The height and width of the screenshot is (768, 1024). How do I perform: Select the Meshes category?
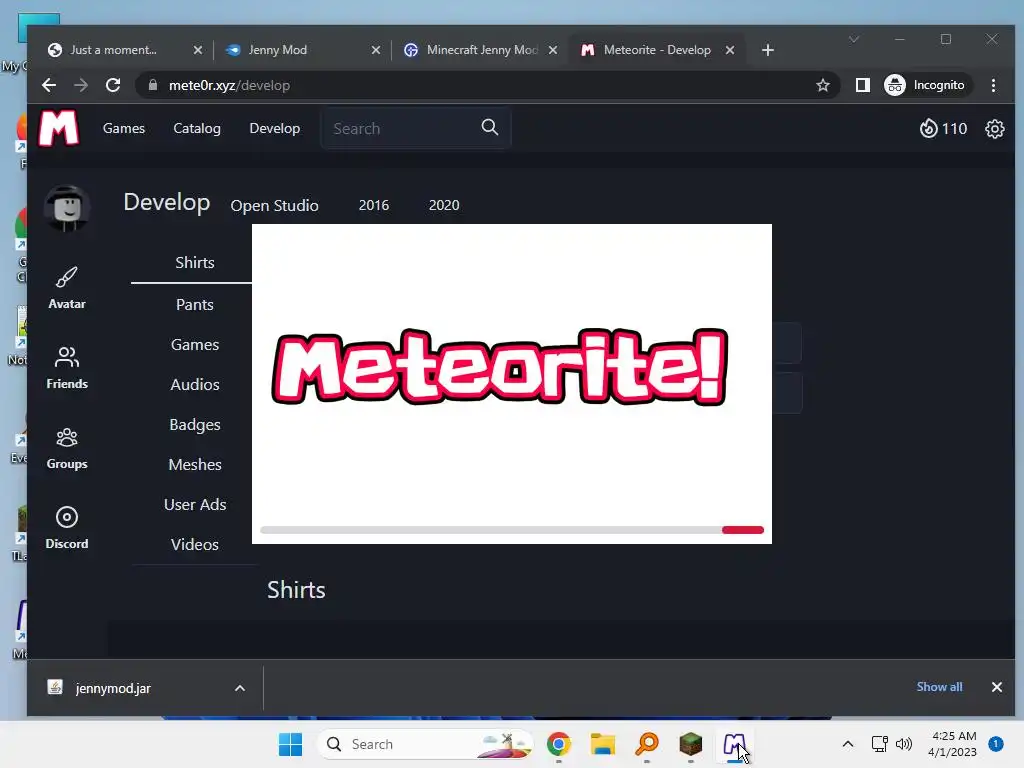(x=195, y=464)
